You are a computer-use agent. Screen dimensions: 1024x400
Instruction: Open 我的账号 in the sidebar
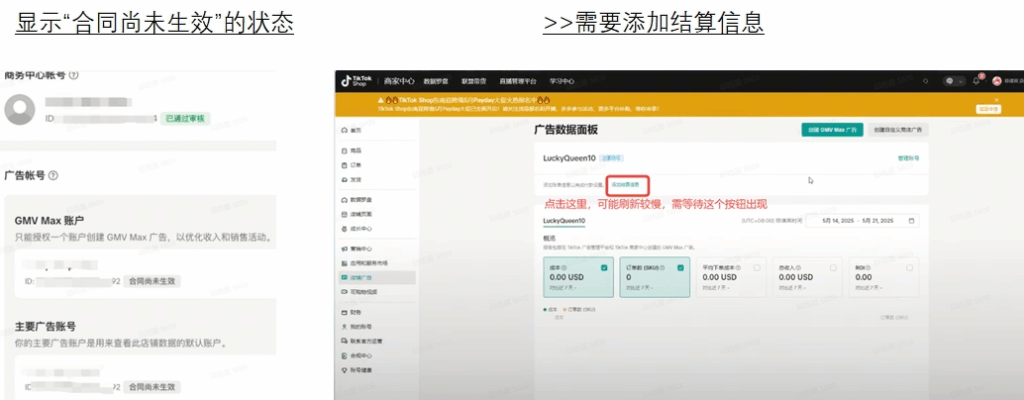pyautogui.click(x=355, y=326)
